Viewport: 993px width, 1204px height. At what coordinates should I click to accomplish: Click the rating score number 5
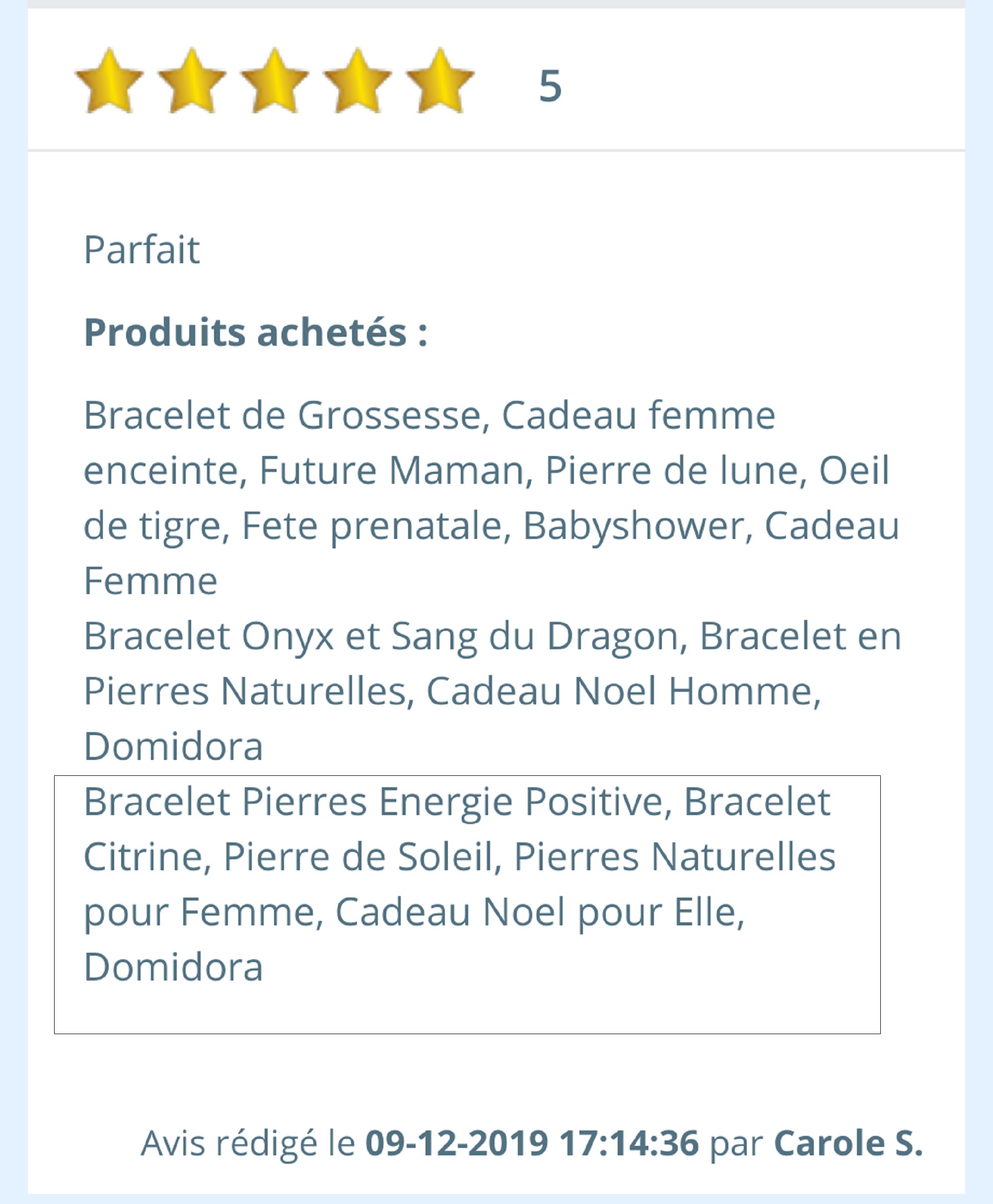[x=550, y=86]
